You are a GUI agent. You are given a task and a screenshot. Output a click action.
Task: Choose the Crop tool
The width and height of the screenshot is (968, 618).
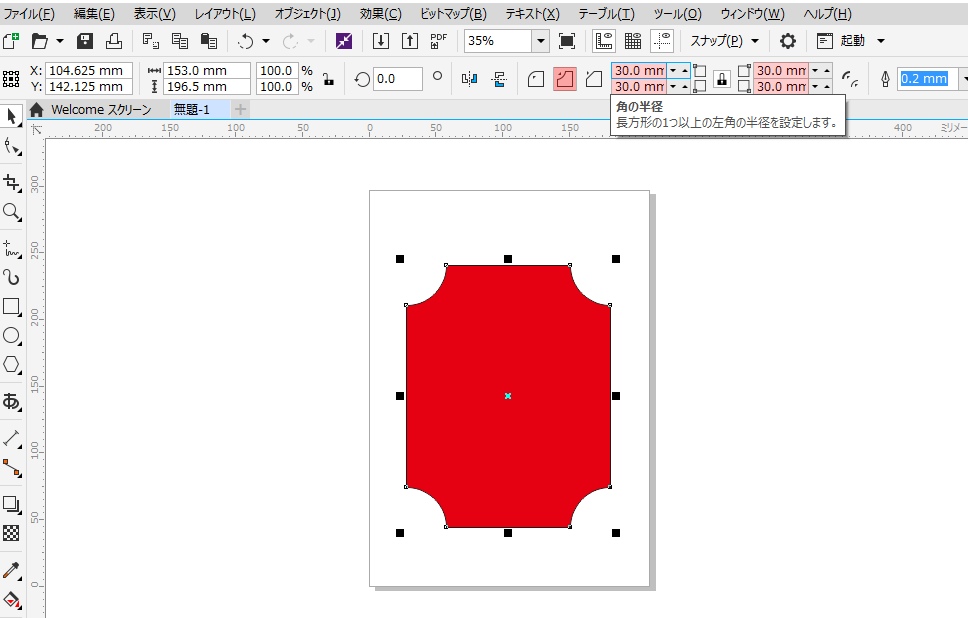(x=11, y=182)
